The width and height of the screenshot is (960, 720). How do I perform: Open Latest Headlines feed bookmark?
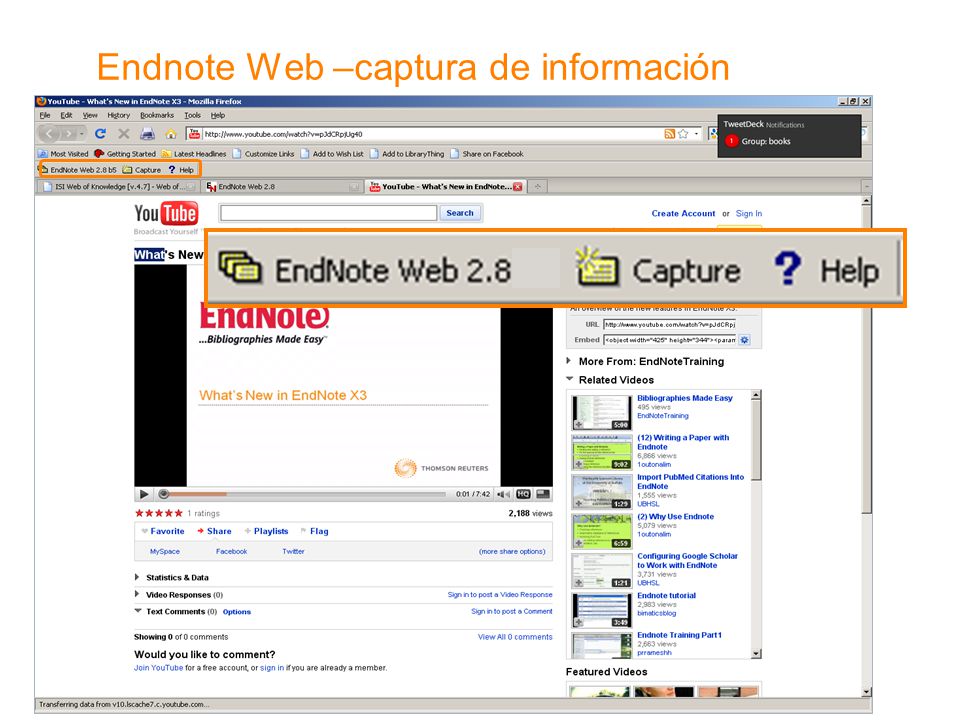tap(194, 154)
